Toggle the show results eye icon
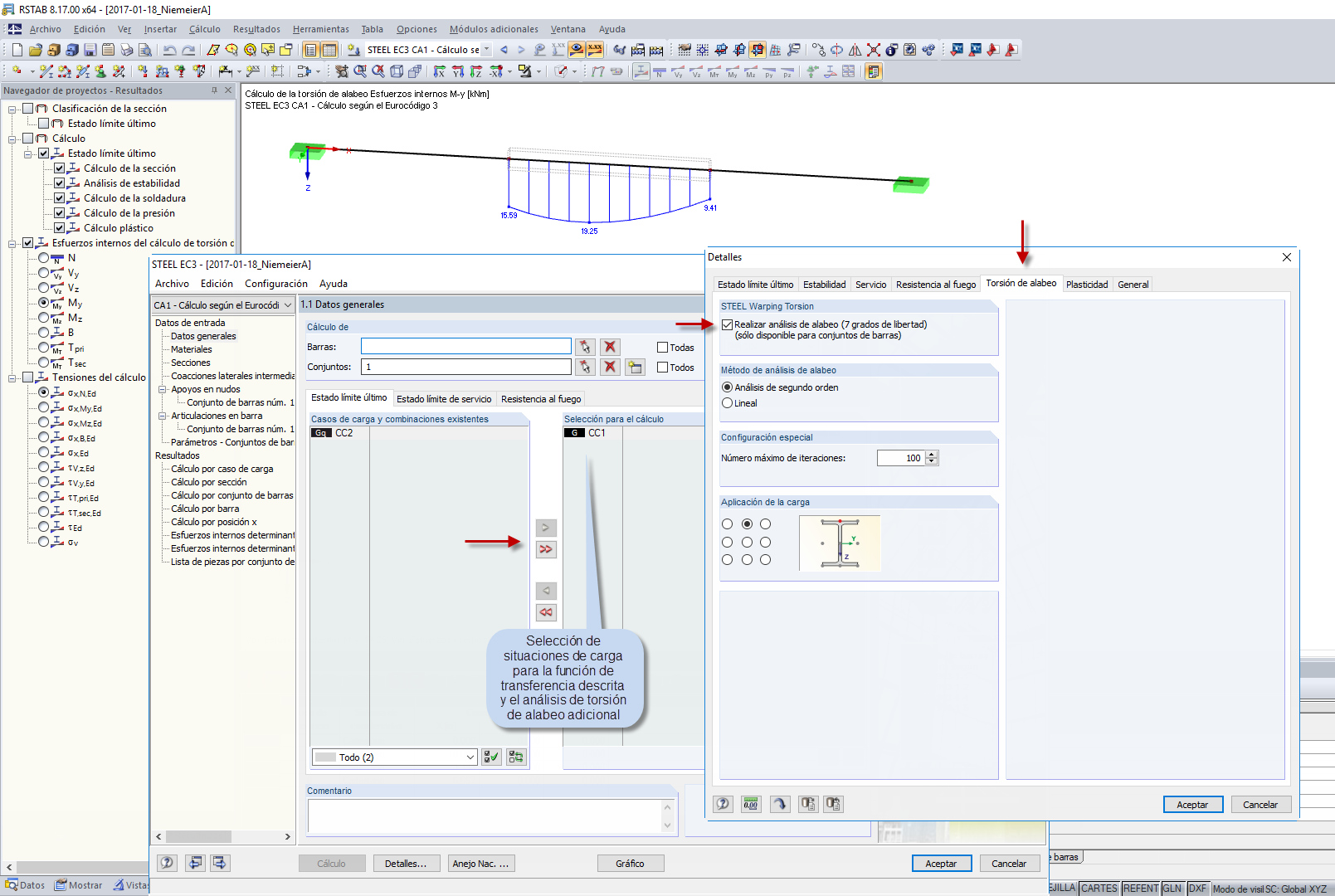The image size is (1335, 896). coord(576,50)
